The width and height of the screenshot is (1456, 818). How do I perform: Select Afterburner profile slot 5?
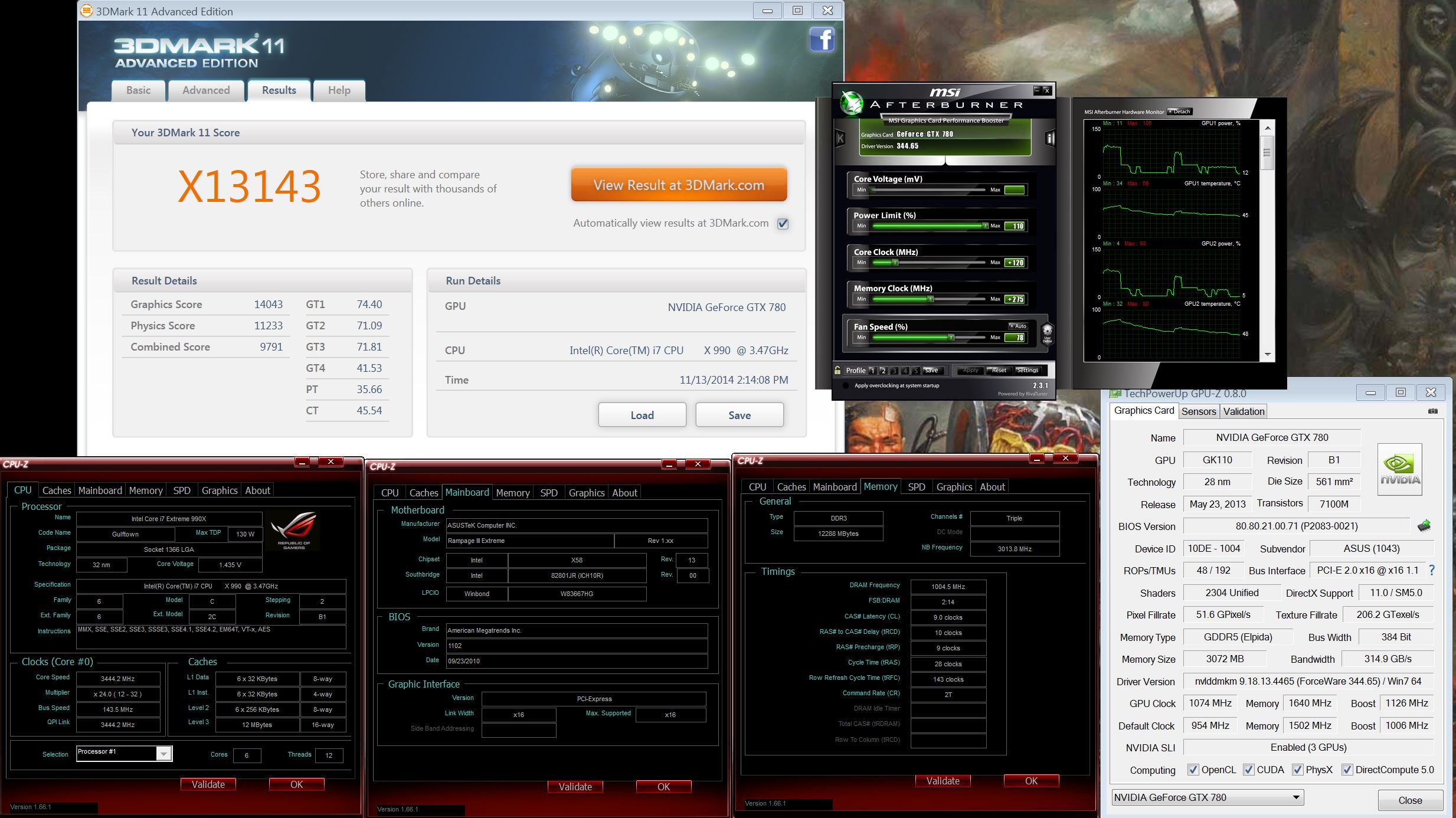916,371
